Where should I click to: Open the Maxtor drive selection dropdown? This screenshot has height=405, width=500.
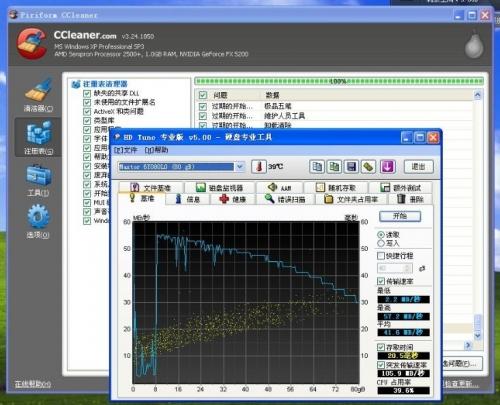coord(240,166)
